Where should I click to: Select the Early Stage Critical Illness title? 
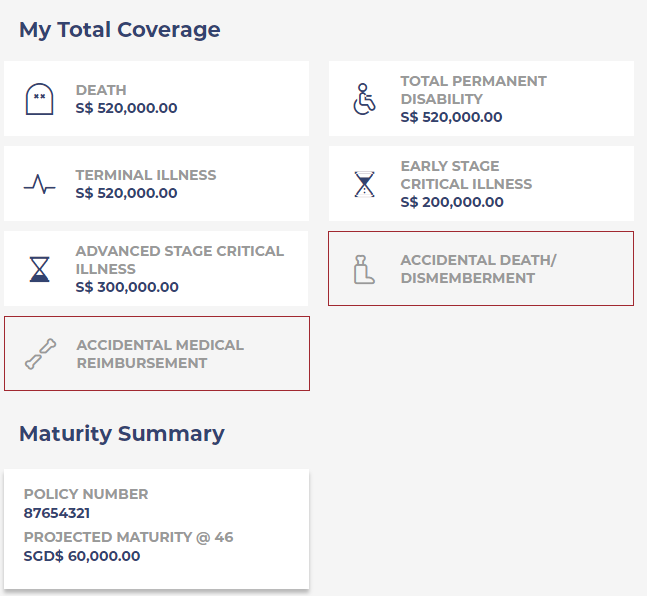(466, 175)
